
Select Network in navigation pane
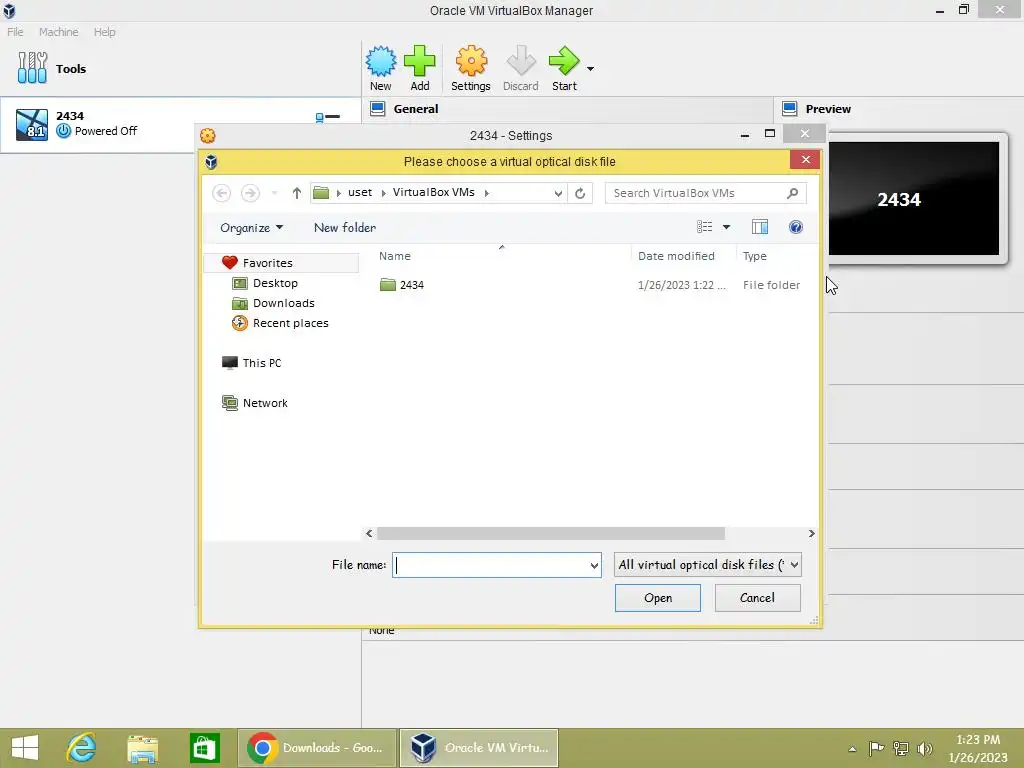tap(264, 404)
